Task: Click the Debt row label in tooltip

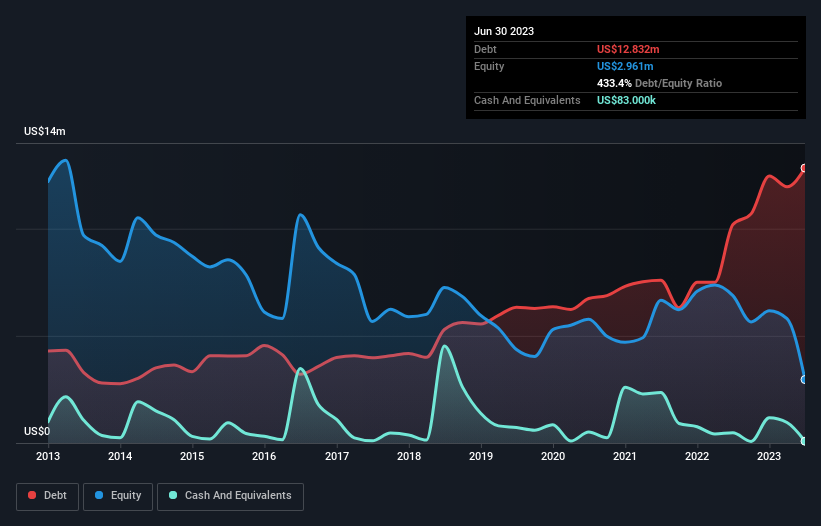Action: [485, 49]
